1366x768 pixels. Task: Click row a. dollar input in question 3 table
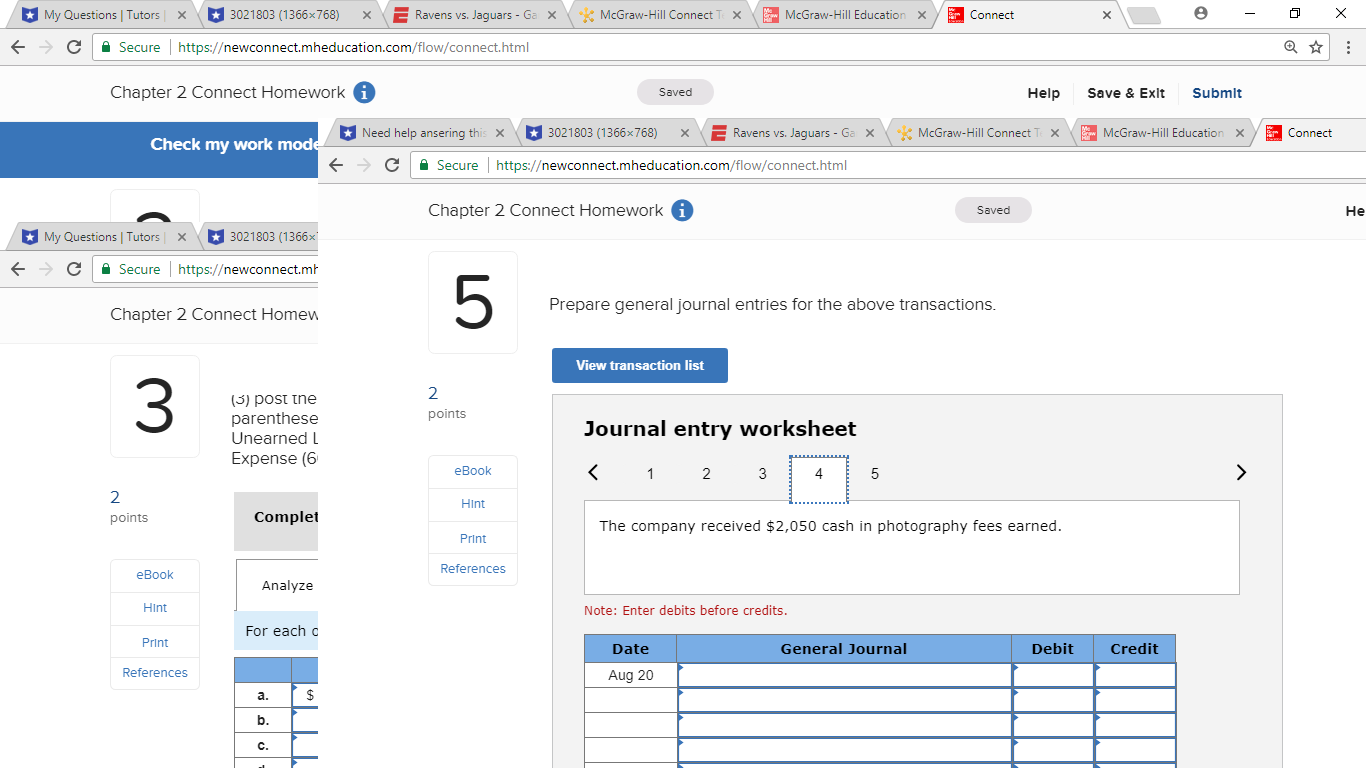[305, 694]
